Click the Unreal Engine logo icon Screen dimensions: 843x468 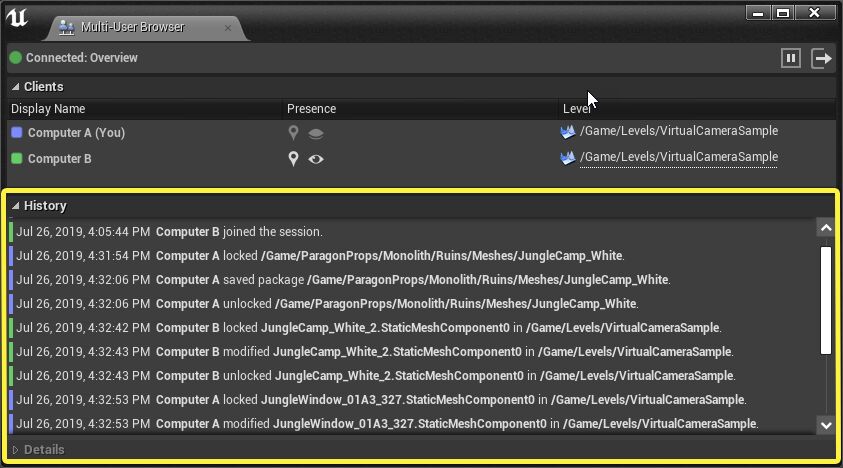point(17,18)
